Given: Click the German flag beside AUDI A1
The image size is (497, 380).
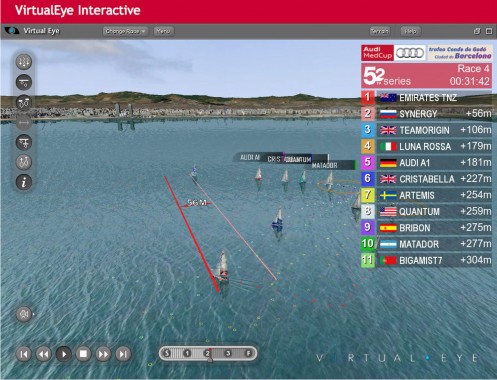Looking at the screenshot, I should tap(388, 163).
